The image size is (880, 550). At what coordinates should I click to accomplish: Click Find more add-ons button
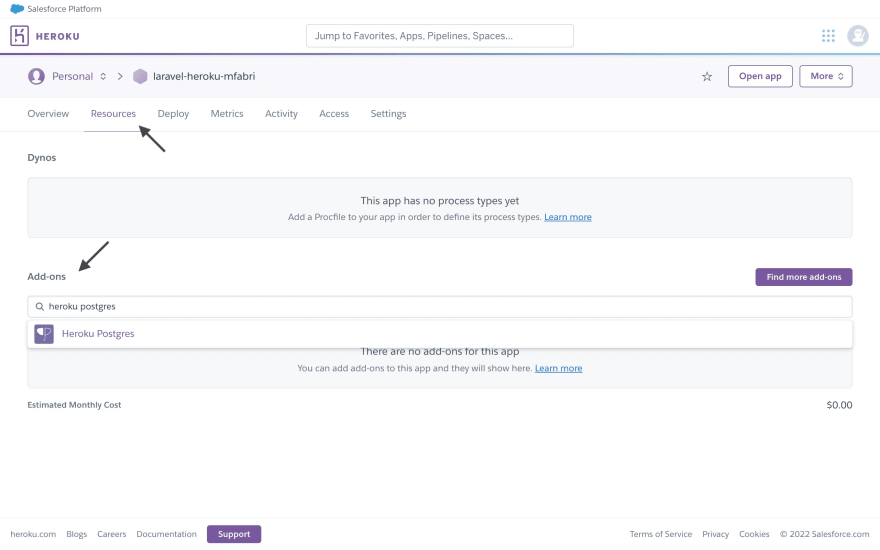(x=804, y=277)
